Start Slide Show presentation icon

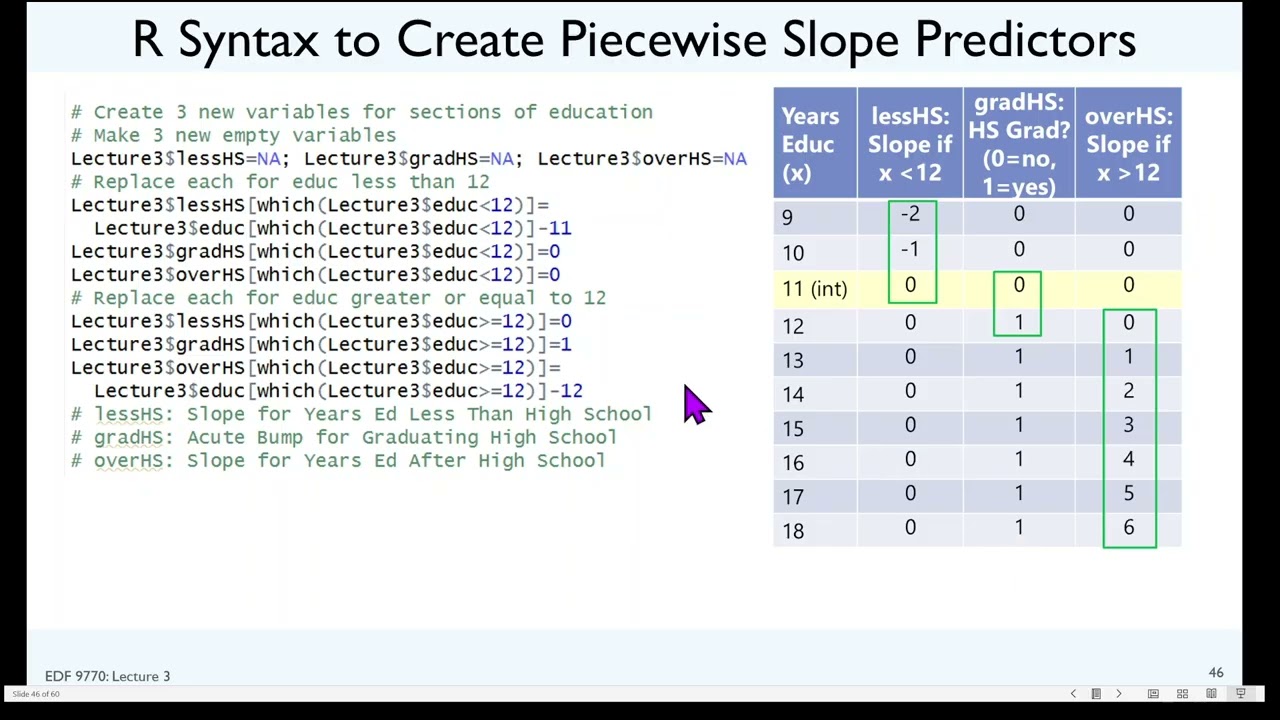(1240, 694)
